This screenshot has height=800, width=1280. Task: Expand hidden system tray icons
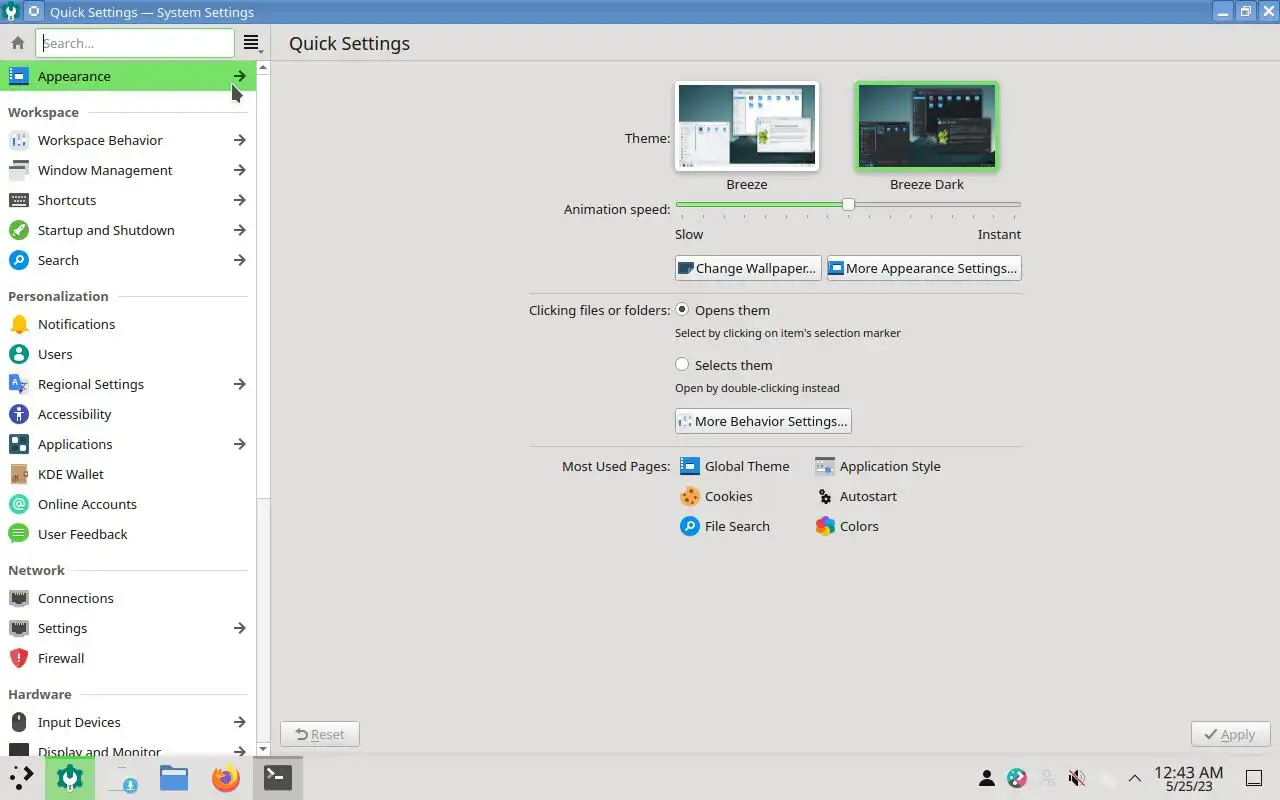click(x=1135, y=778)
